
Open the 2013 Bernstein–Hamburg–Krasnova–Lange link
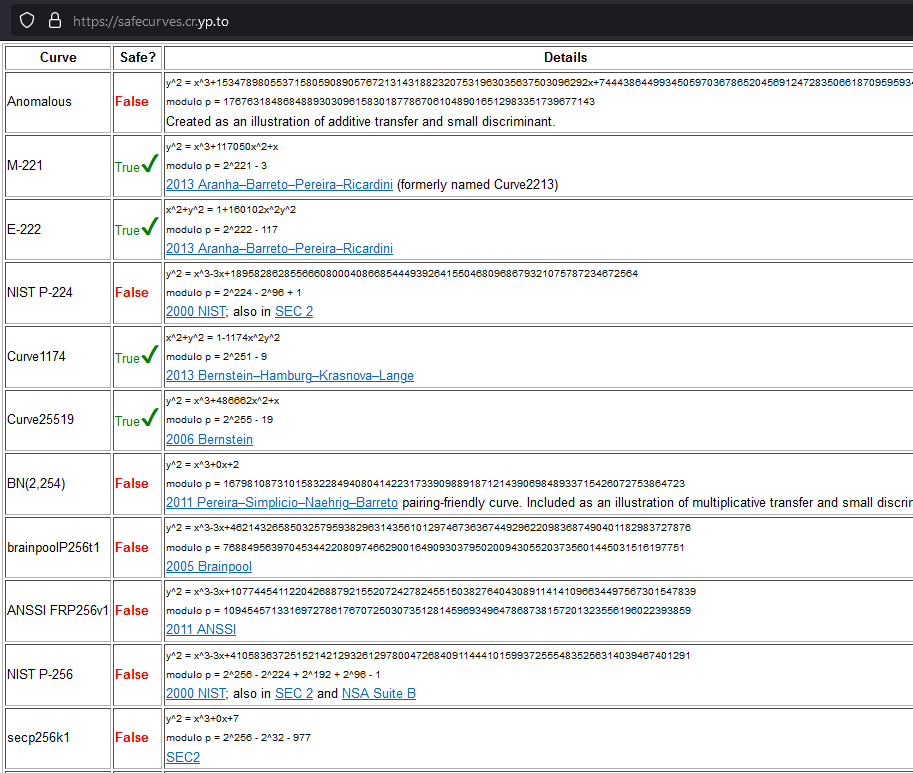[290, 375]
